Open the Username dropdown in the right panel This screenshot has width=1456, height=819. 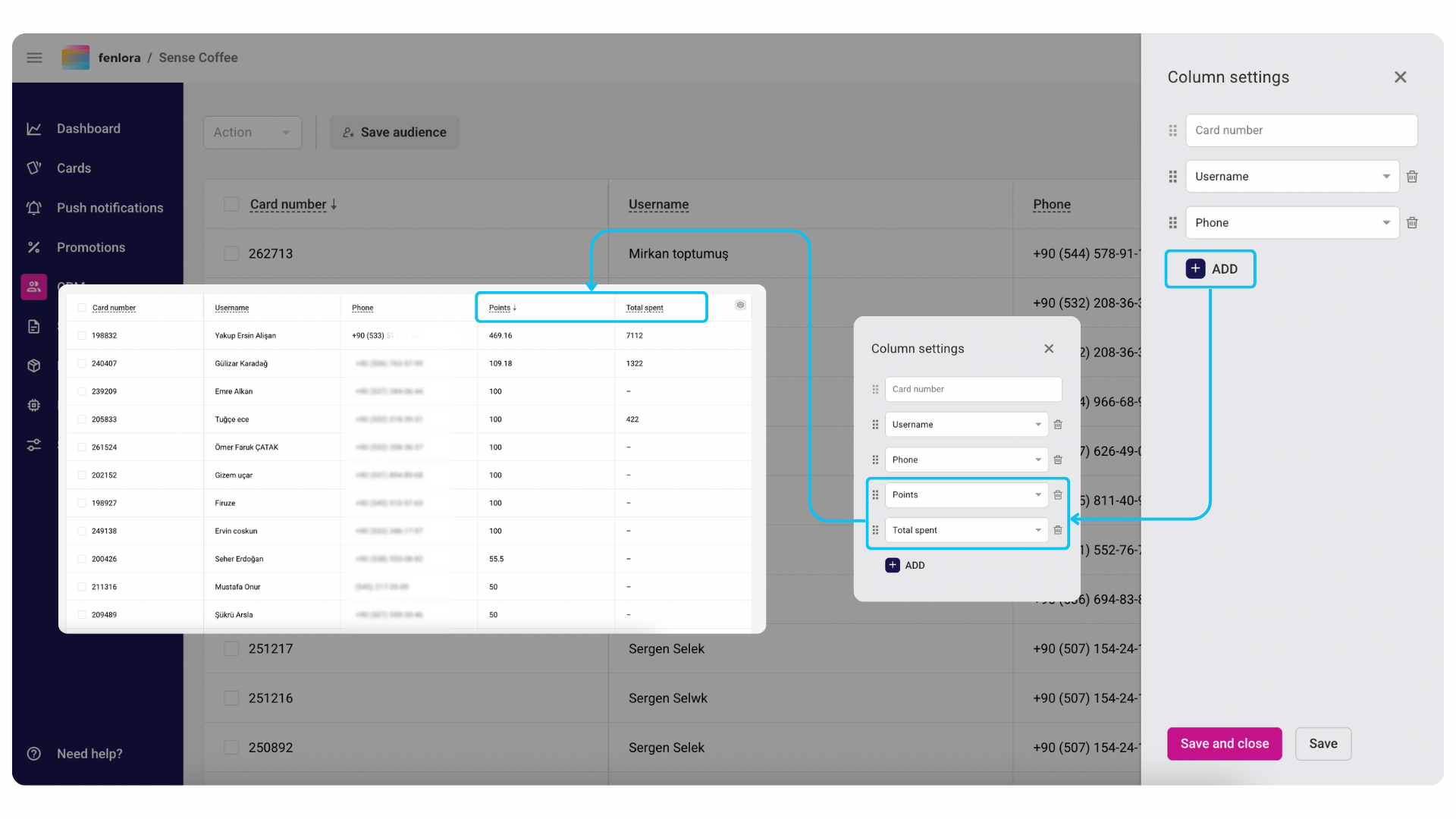click(1292, 177)
